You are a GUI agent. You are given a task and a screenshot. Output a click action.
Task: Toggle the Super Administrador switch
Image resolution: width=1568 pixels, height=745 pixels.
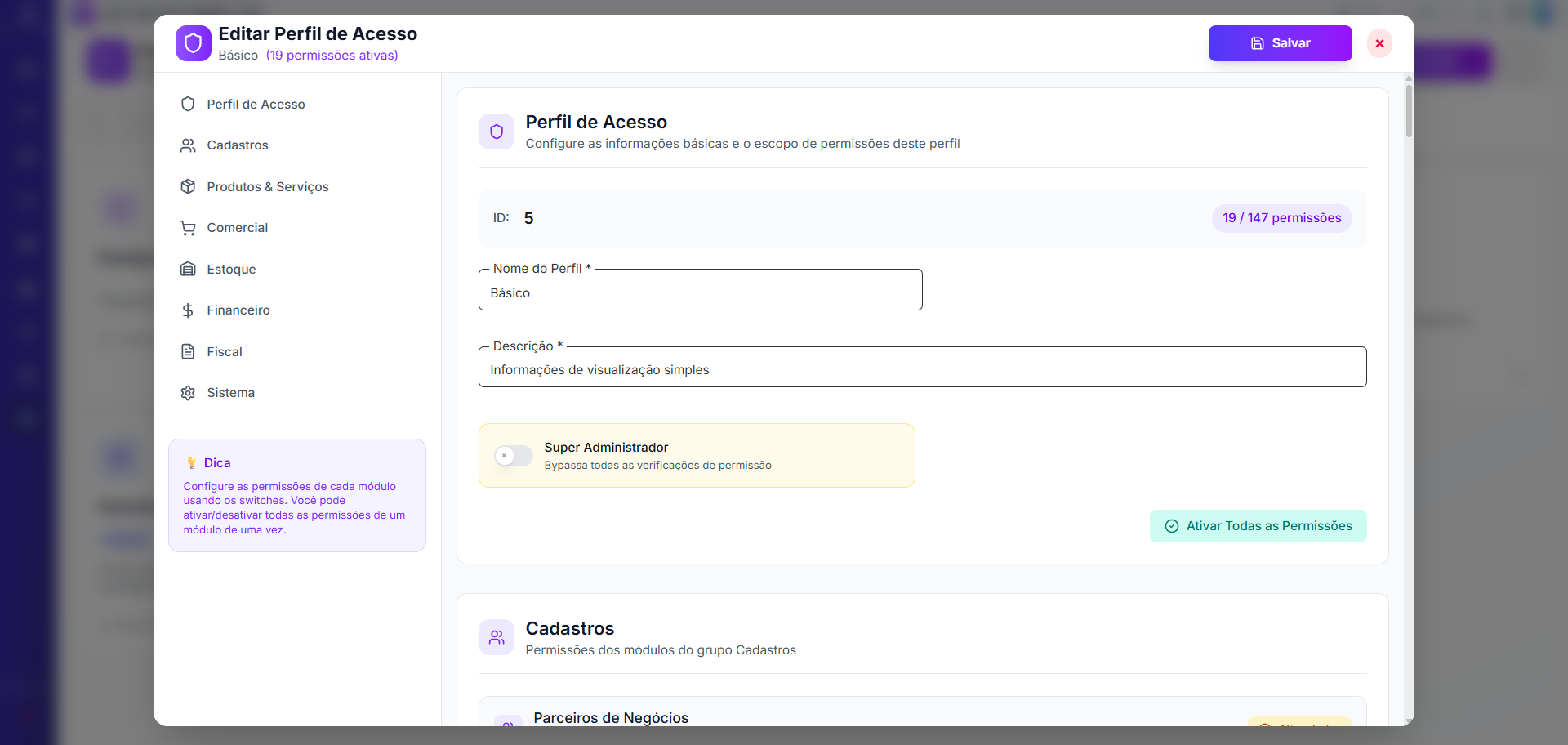[514, 456]
